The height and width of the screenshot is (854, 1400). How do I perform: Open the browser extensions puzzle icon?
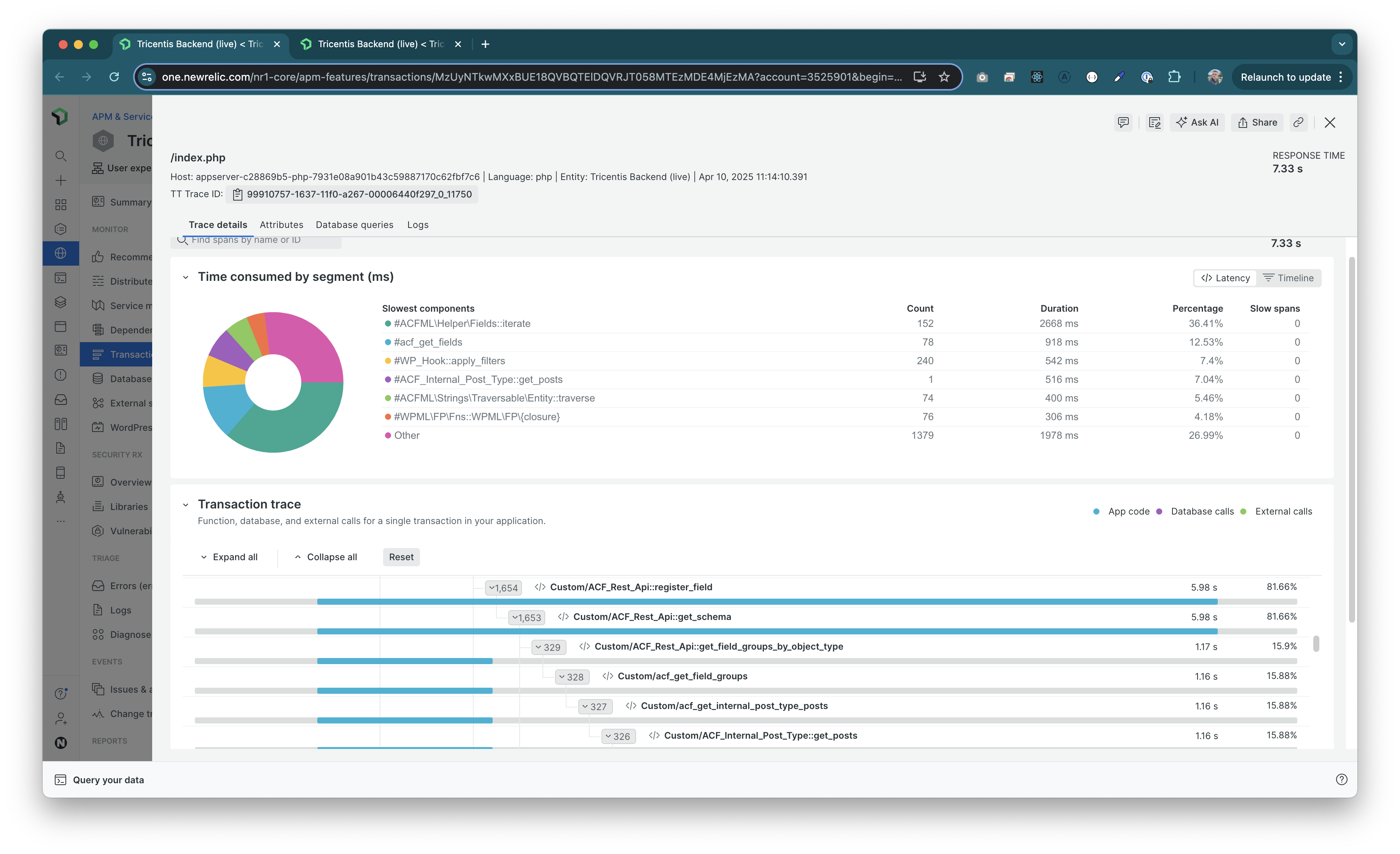click(1174, 77)
